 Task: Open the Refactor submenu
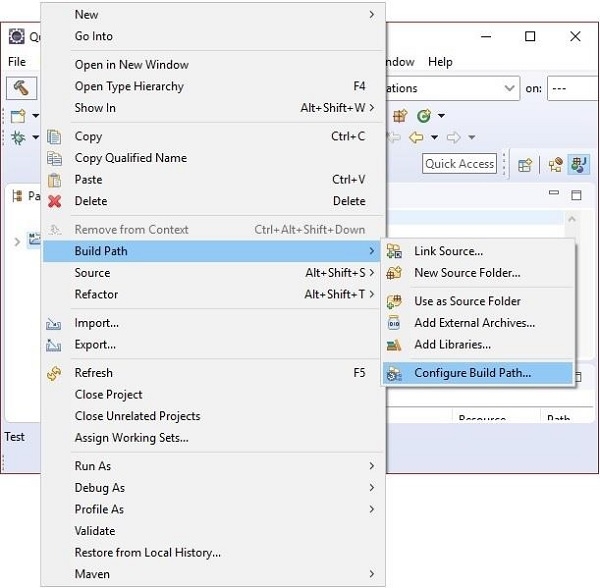click(213, 294)
